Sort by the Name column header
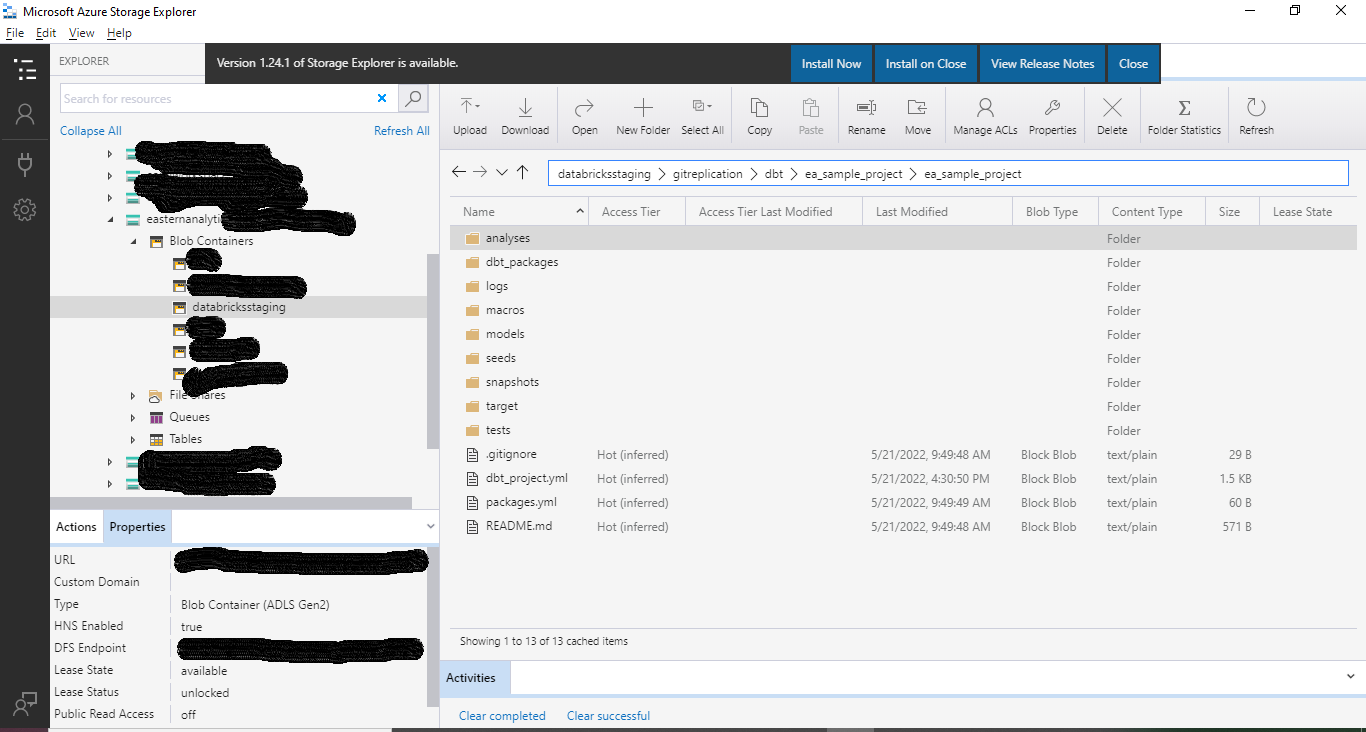The width and height of the screenshot is (1366, 732). (521, 212)
